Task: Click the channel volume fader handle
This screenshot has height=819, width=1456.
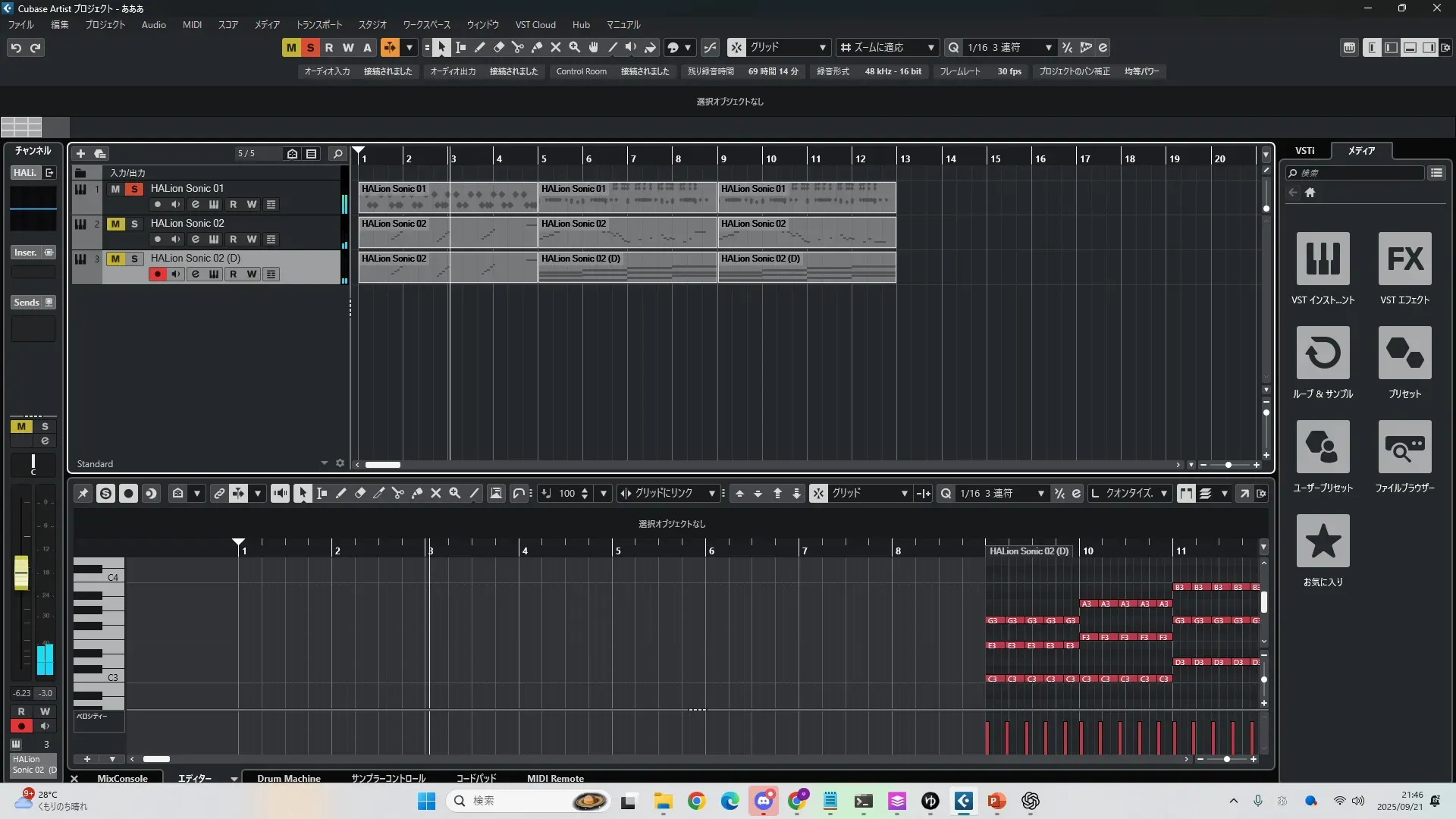Action: [21, 573]
